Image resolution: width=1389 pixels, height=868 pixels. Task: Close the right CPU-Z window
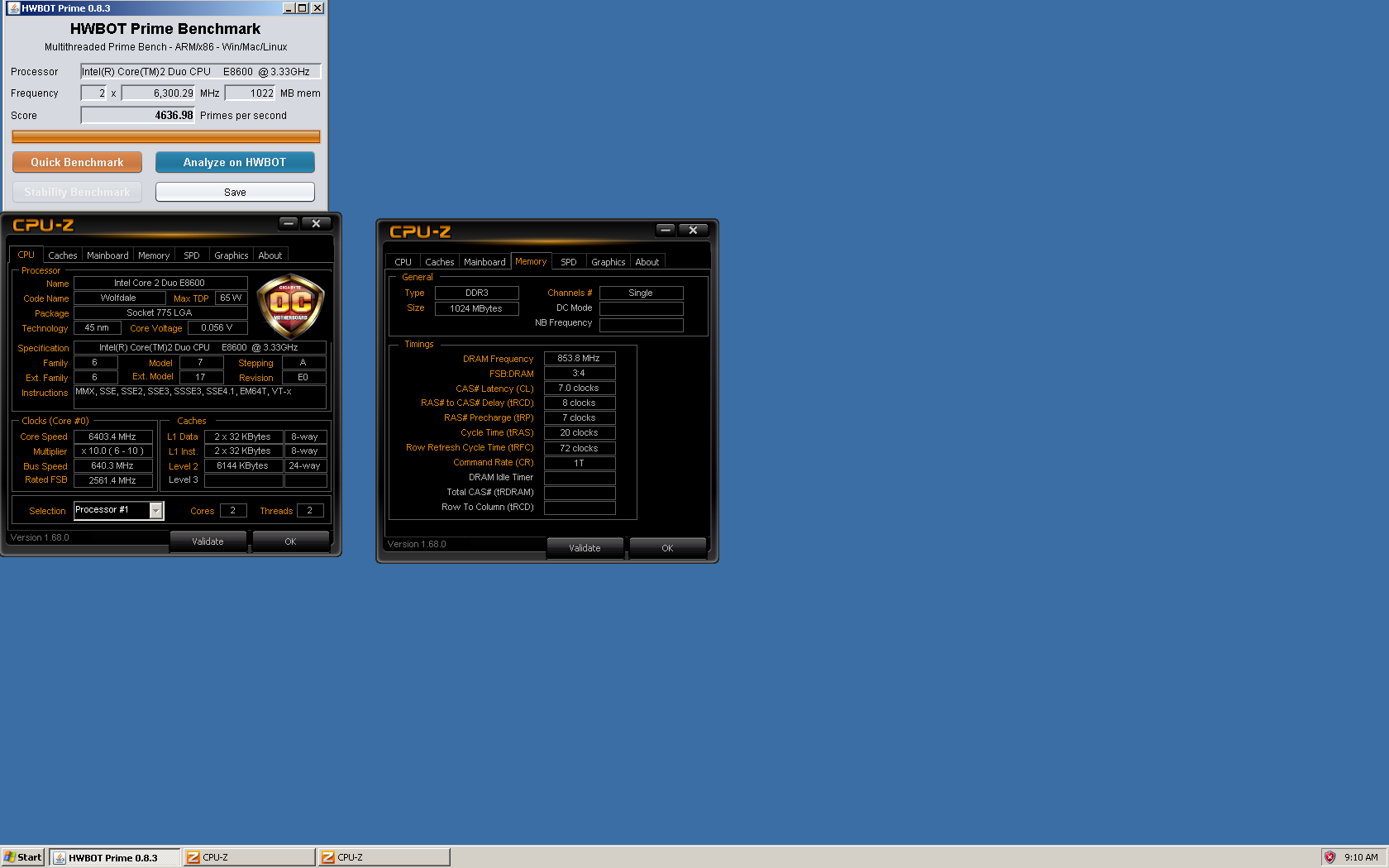pos(693,230)
